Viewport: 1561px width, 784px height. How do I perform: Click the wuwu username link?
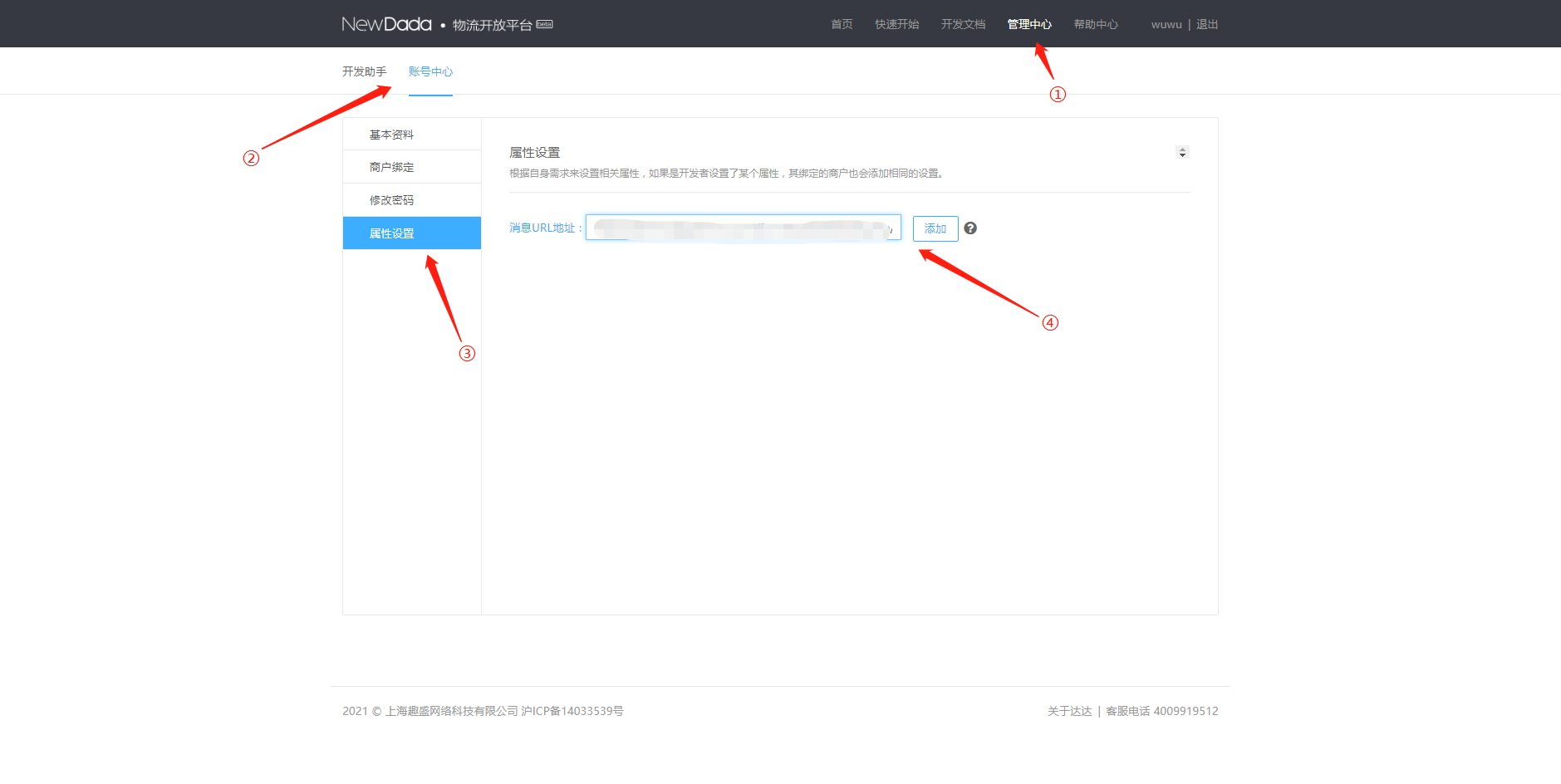[x=1166, y=24]
